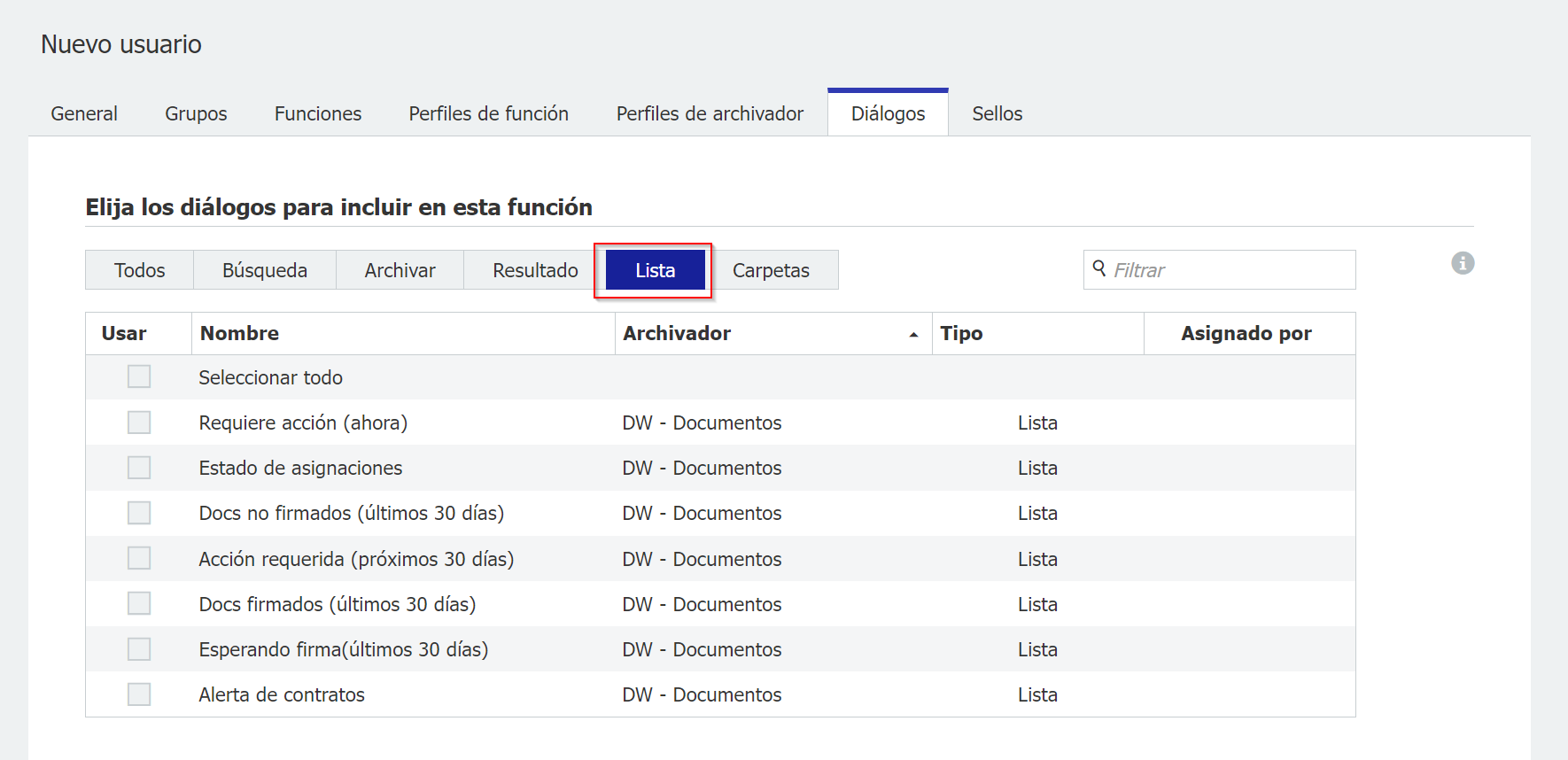Click the 'Requiere acción (ahora)' name
Image resolution: width=1568 pixels, height=760 pixels.
click(x=303, y=423)
